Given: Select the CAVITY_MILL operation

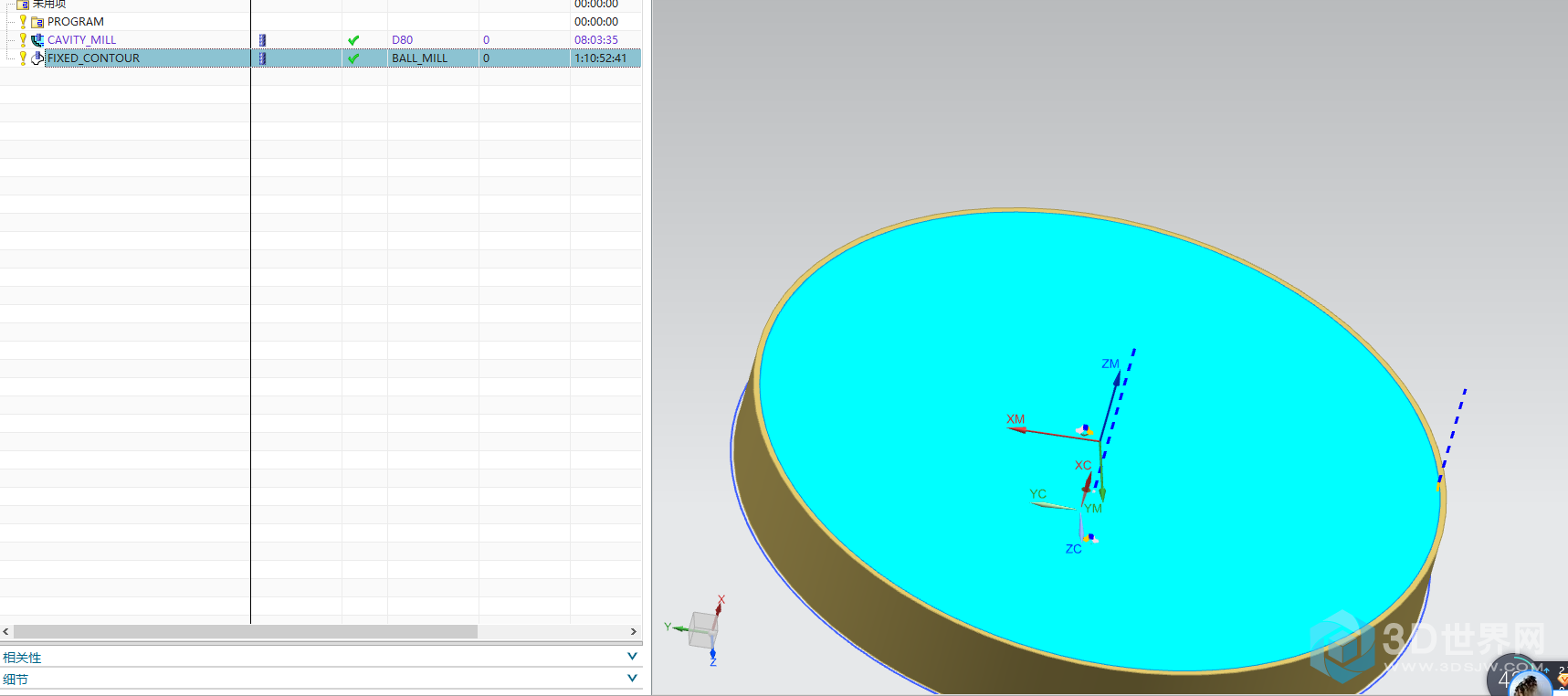Looking at the screenshot, I should pyautogui.click(x=81, y=40).
